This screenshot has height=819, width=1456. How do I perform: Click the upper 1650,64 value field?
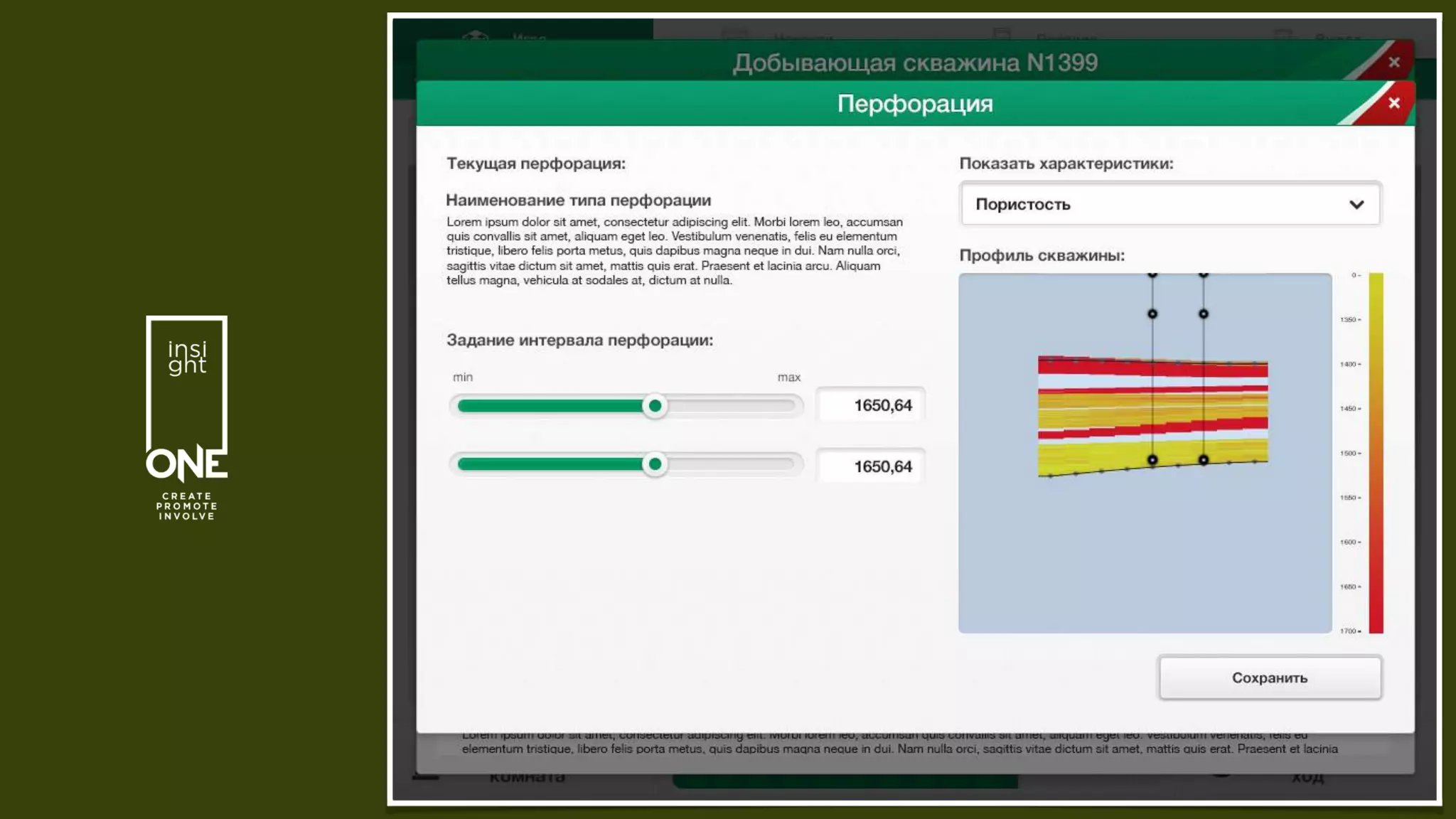pyautogui.click(x=871, y=405)
